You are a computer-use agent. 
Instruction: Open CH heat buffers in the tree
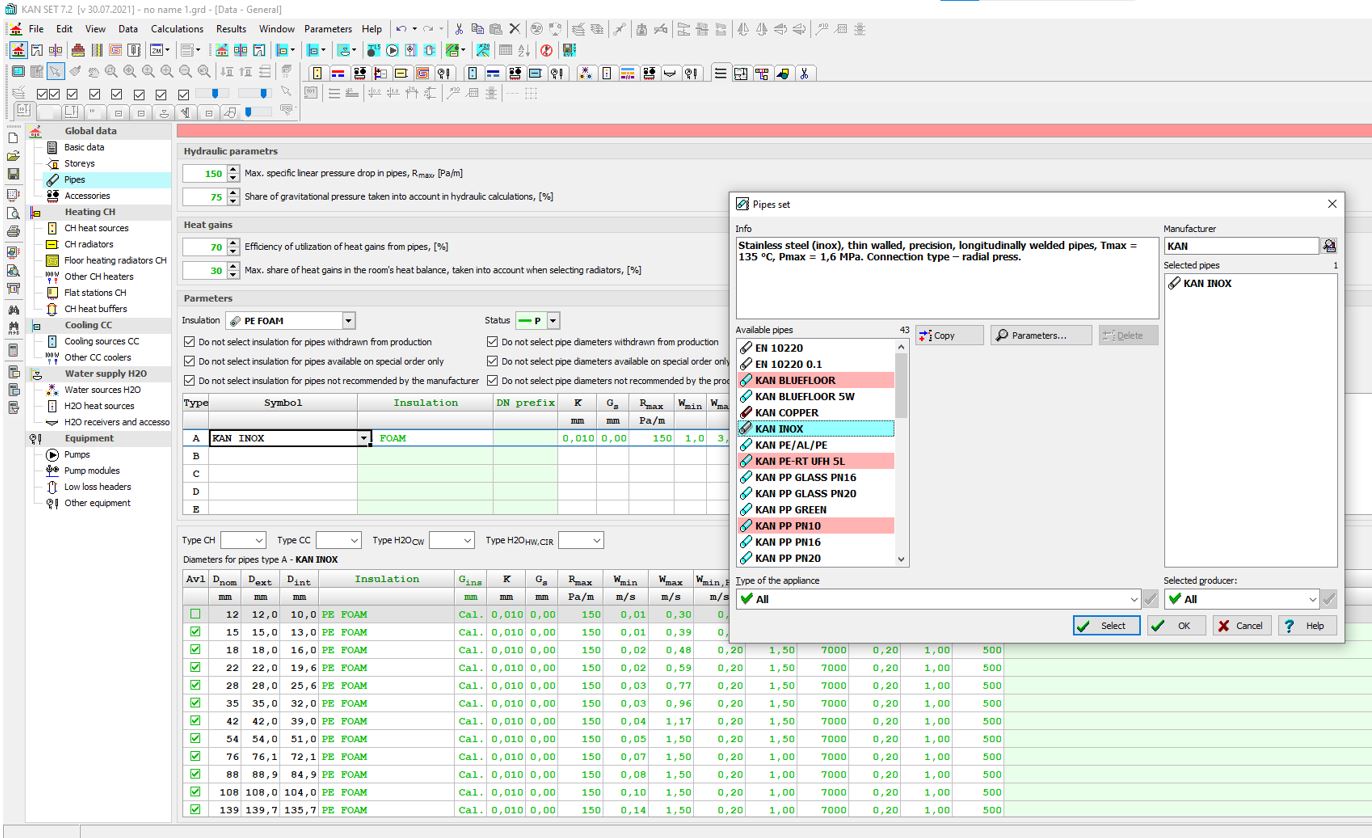tap(96, 309)
